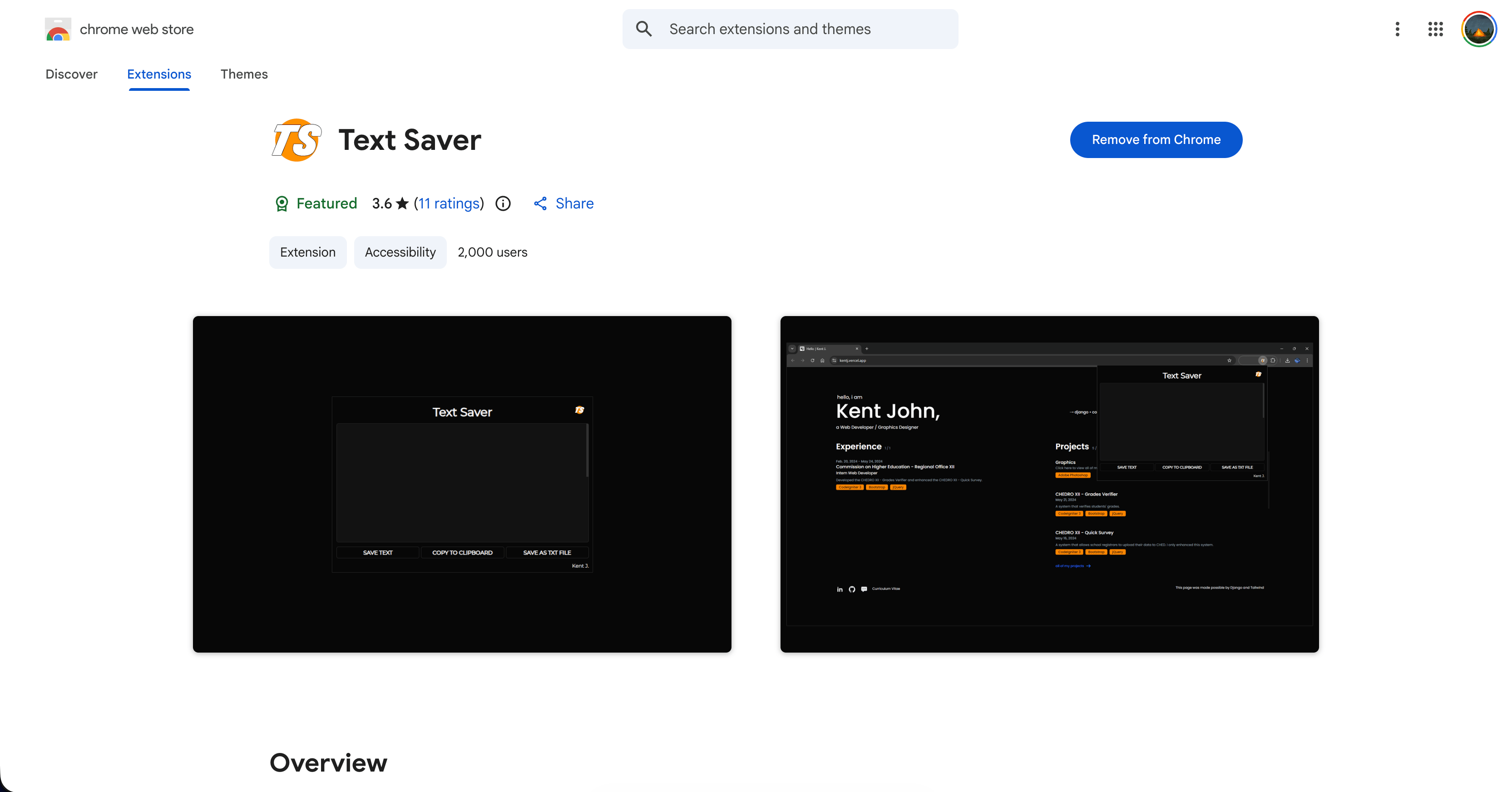This screenshot has width=1512, height=792.
Task: Click the 3.6 rating value
Action: click(x=382, y=203)
